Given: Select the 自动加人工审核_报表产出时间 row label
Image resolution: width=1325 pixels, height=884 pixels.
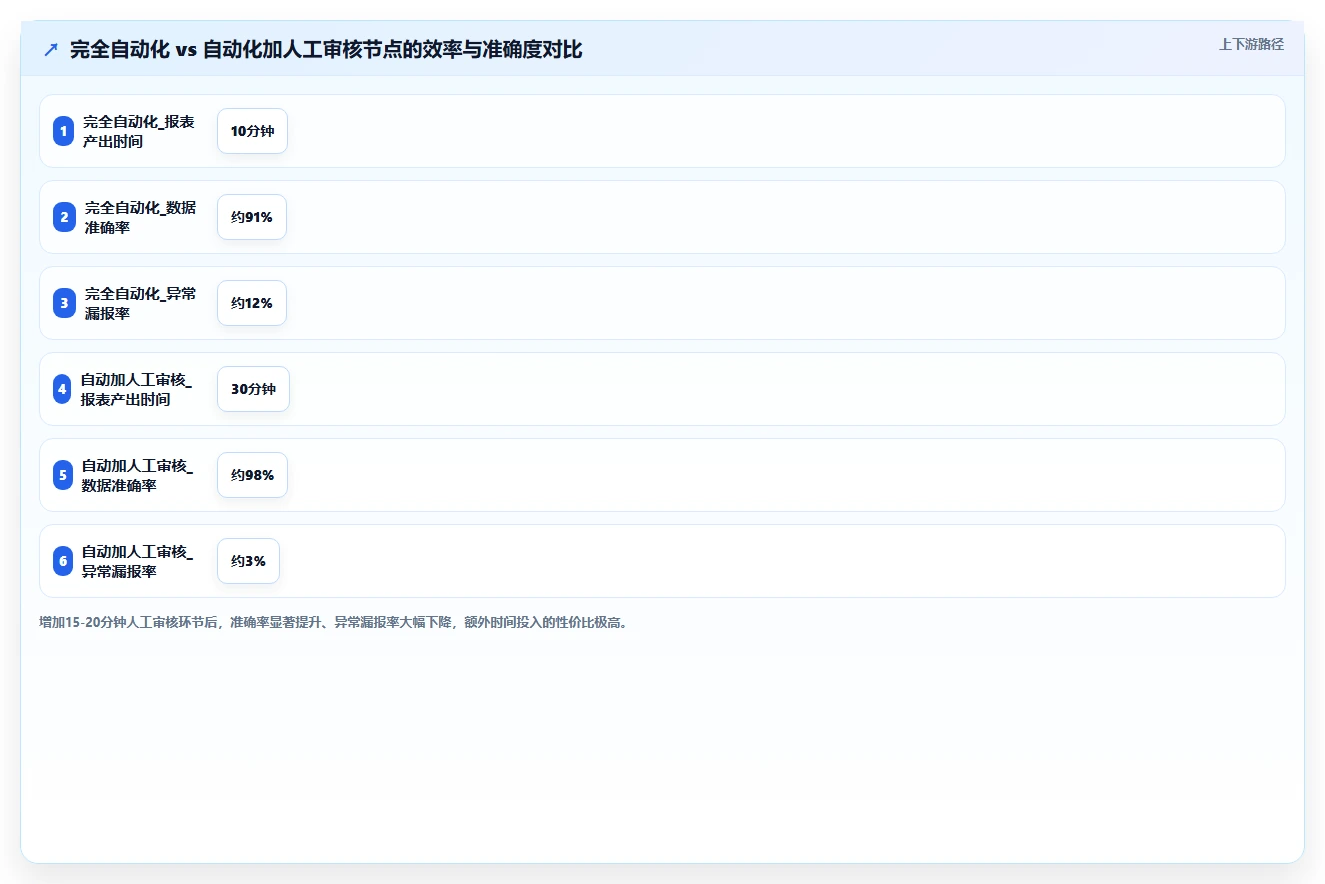Looking at the screenshot, I should pos(137,389).
